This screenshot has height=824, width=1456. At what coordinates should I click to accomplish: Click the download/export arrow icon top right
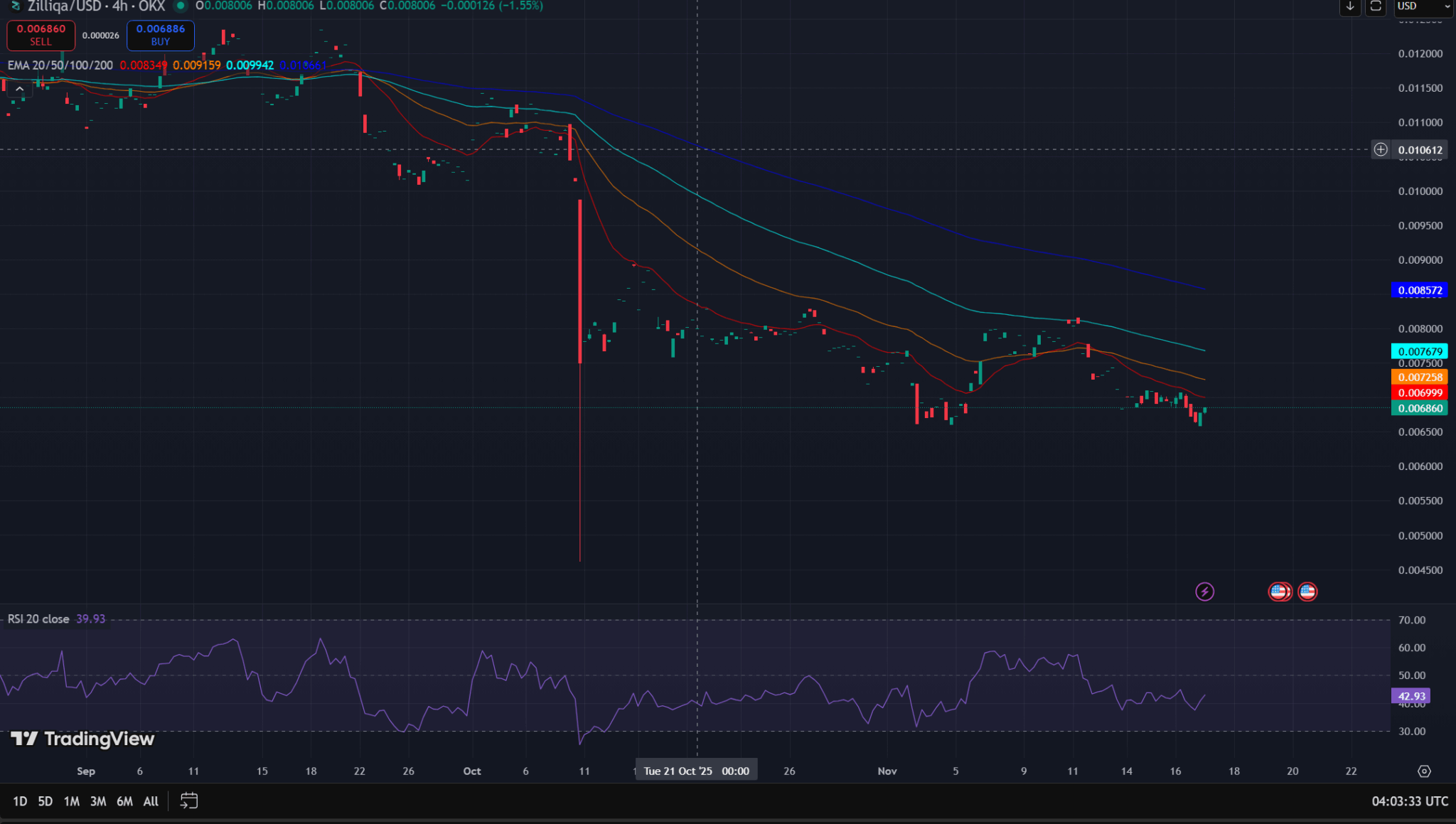[1349, 7]
